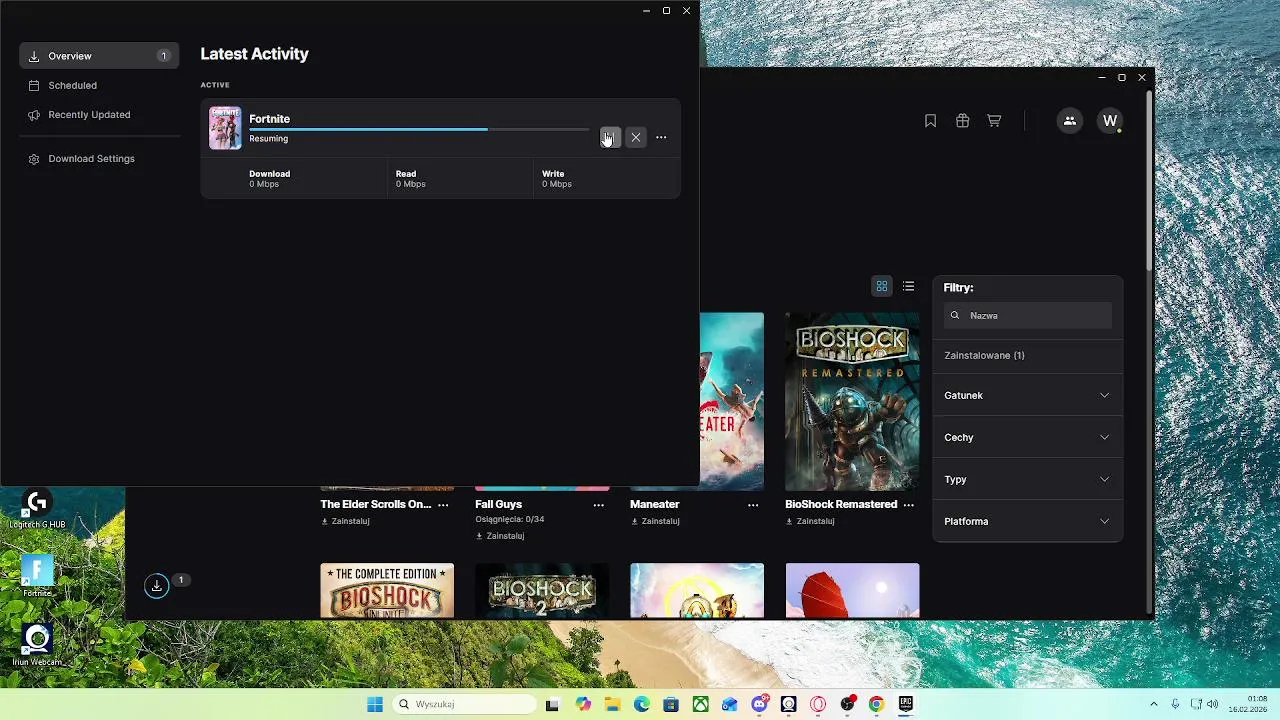Open launcher downloads icon with badge
This screenshot has height=720, width=1280.
(157, 586)
